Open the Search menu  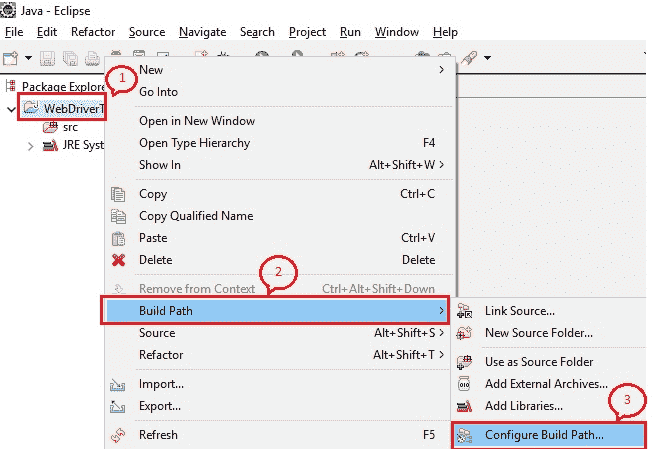(257, 32)
